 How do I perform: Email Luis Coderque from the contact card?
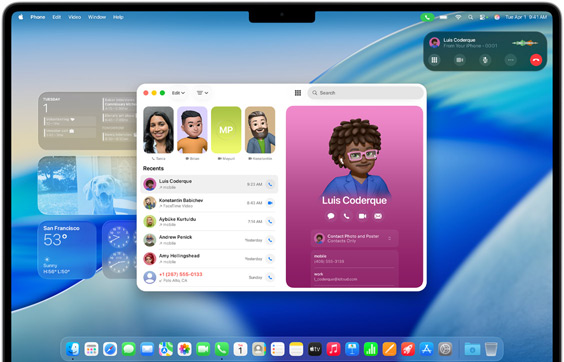(x=378, y=216)
